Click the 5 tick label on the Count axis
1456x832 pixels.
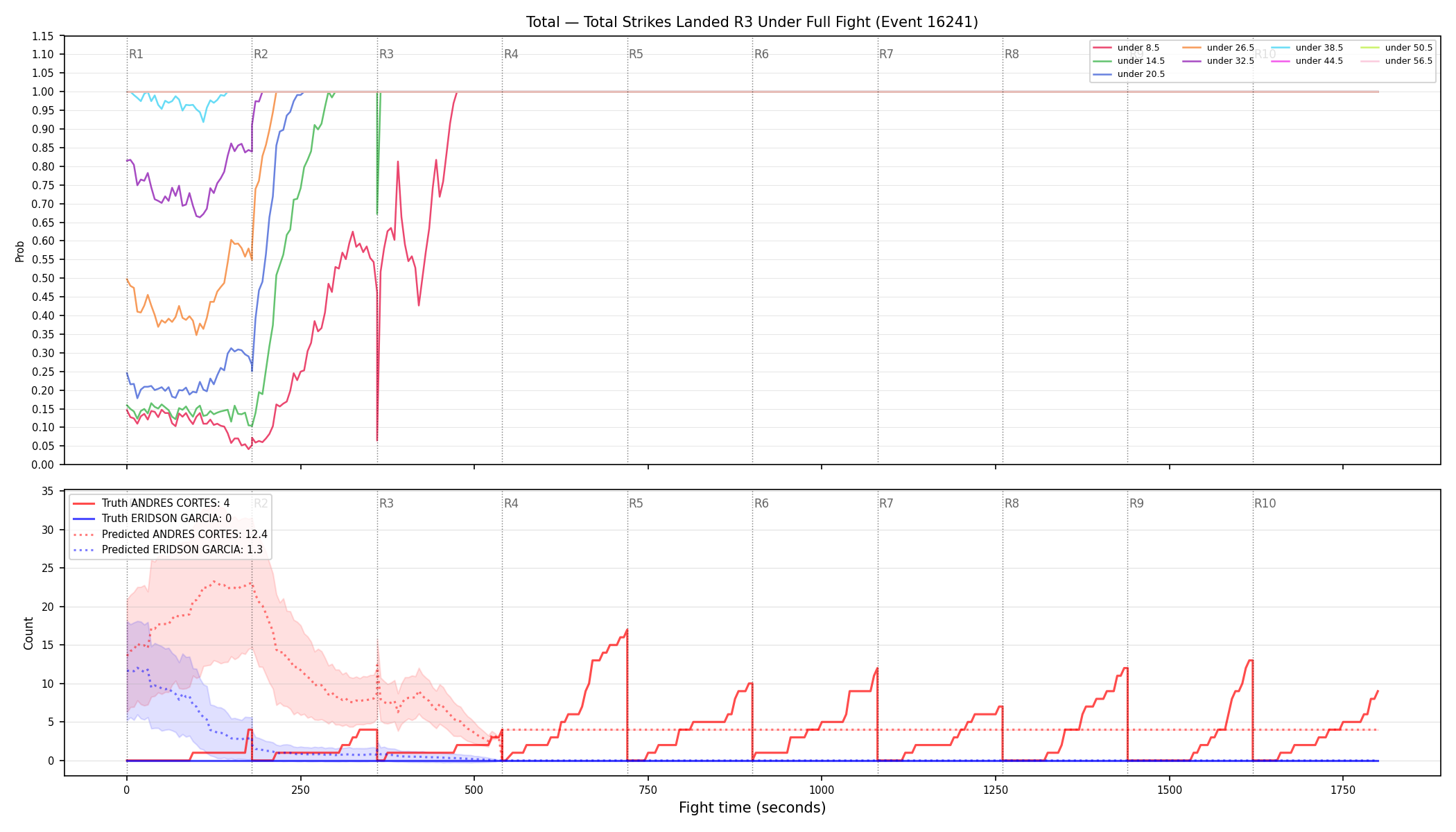[x=51, y=722]
